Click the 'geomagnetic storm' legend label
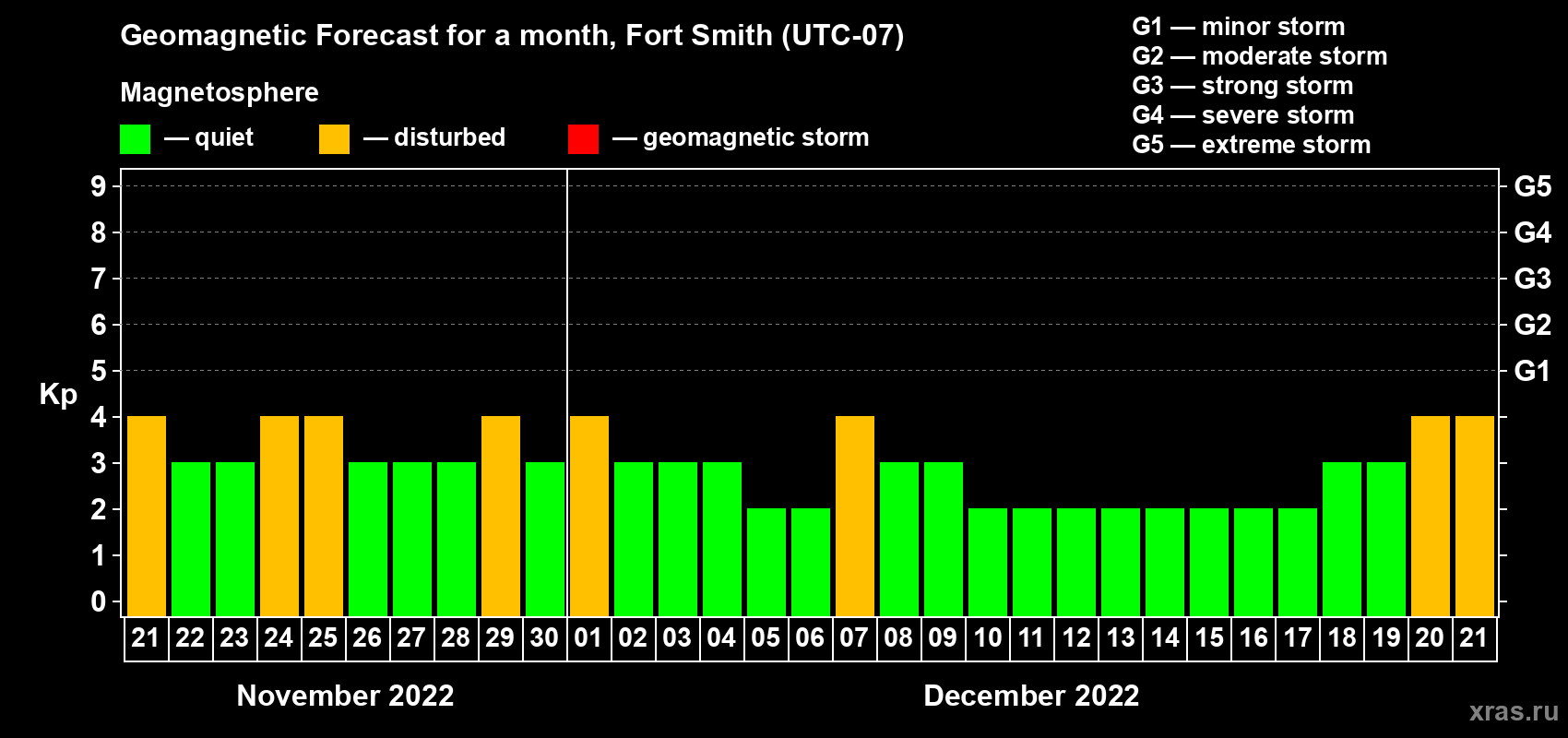The width and height of the screenshot is (1568, 738). [x=756, y=137]
